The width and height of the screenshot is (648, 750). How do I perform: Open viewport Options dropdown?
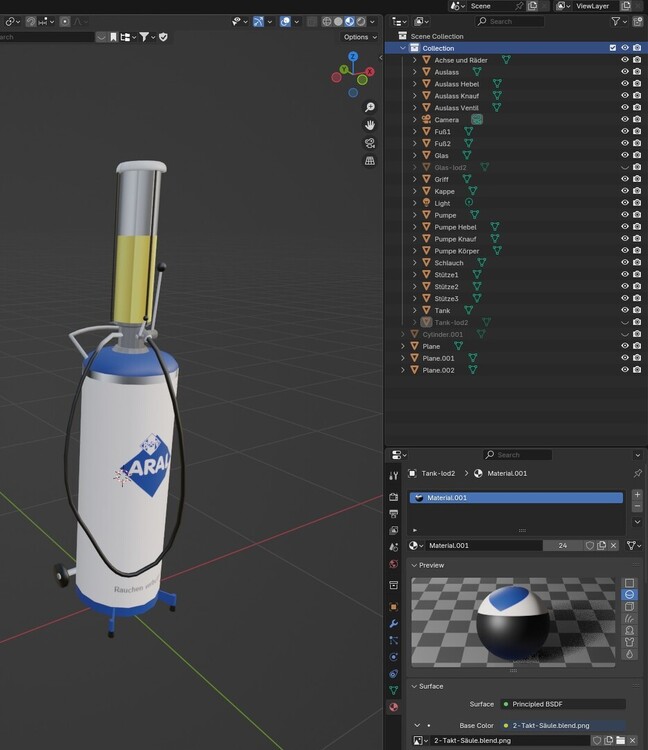tap(360, 37)
